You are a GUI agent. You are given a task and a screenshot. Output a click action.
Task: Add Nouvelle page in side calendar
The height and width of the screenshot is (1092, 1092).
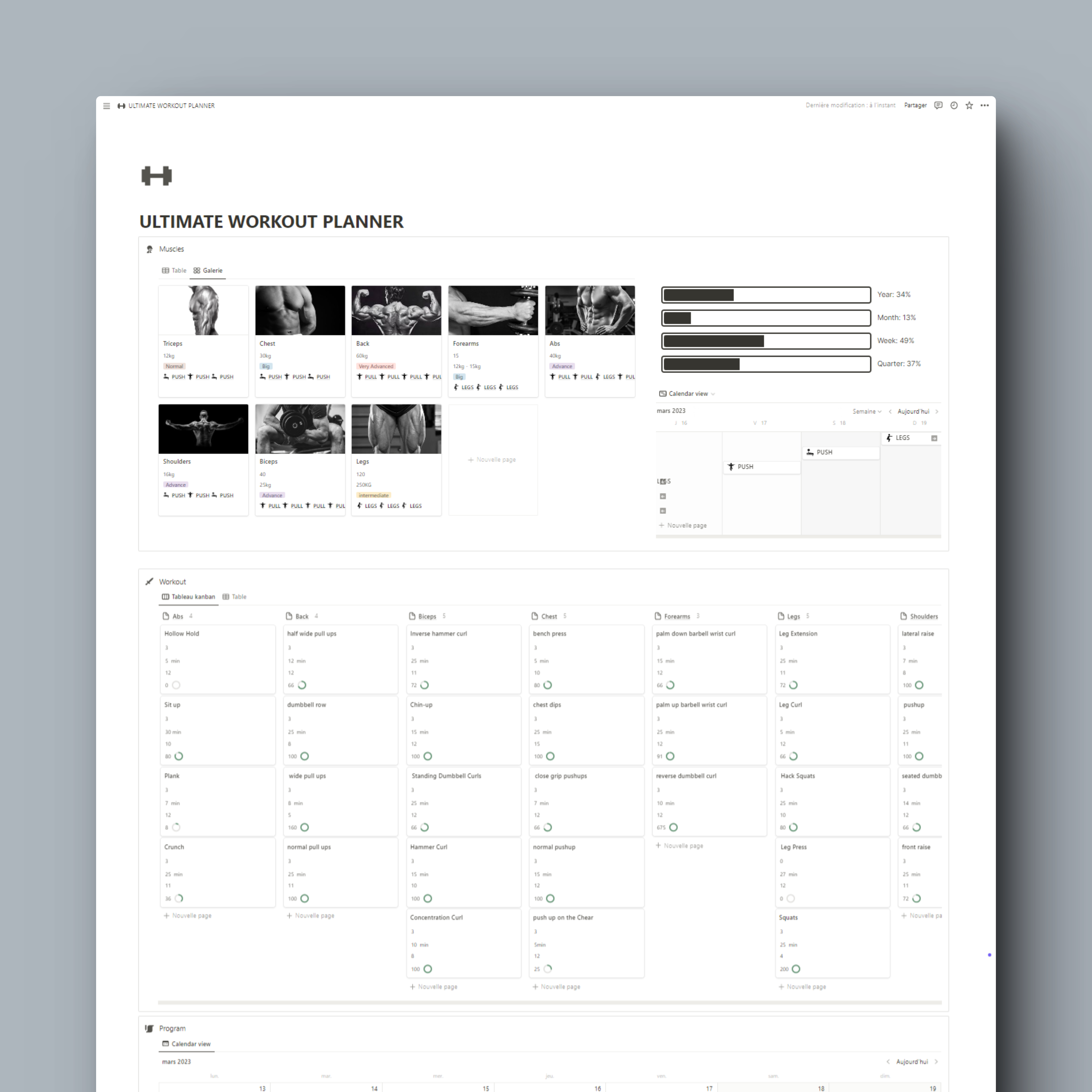point(683,525)
